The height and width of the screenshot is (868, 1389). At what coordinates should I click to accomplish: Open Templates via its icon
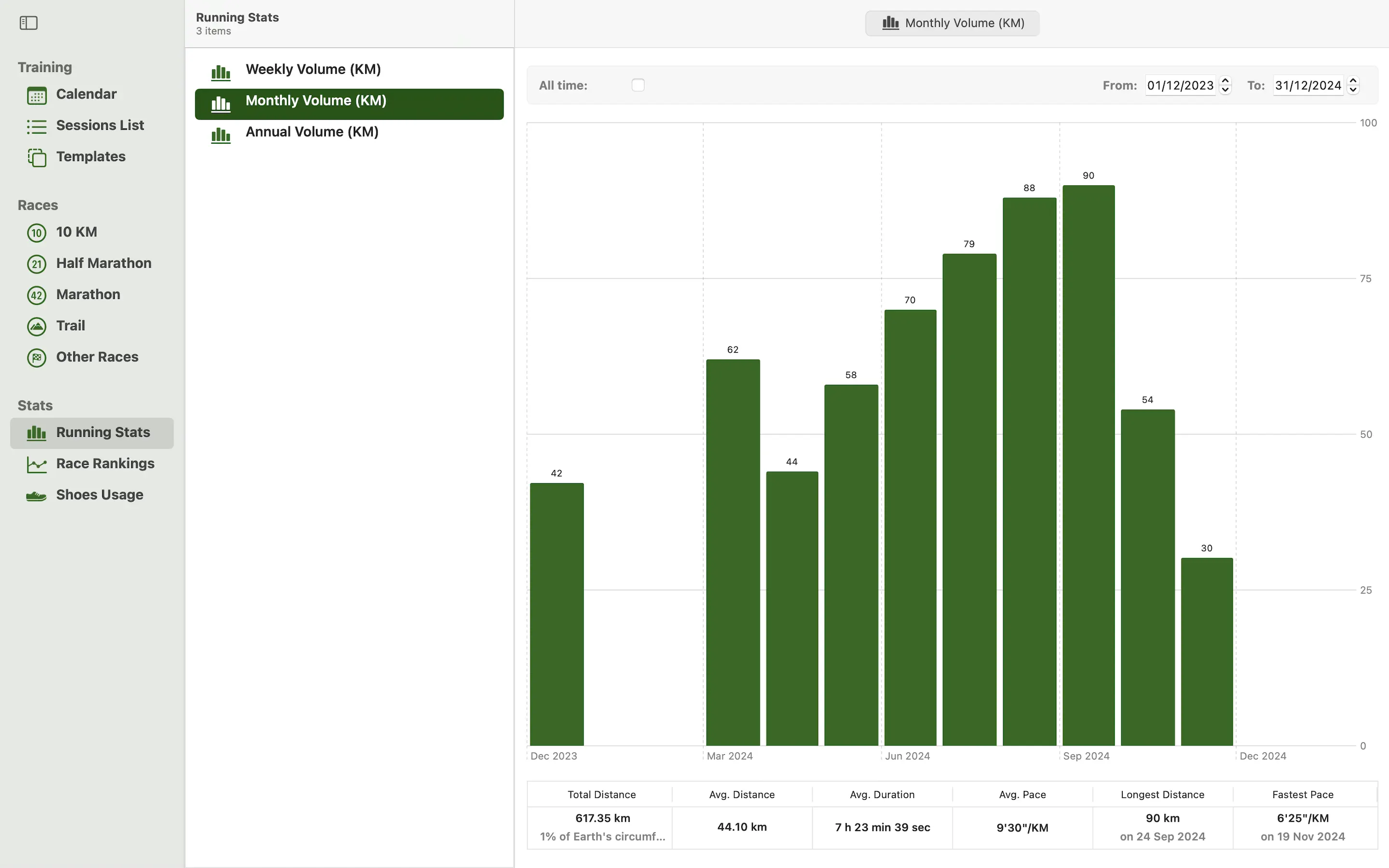[x=37, y=157]
